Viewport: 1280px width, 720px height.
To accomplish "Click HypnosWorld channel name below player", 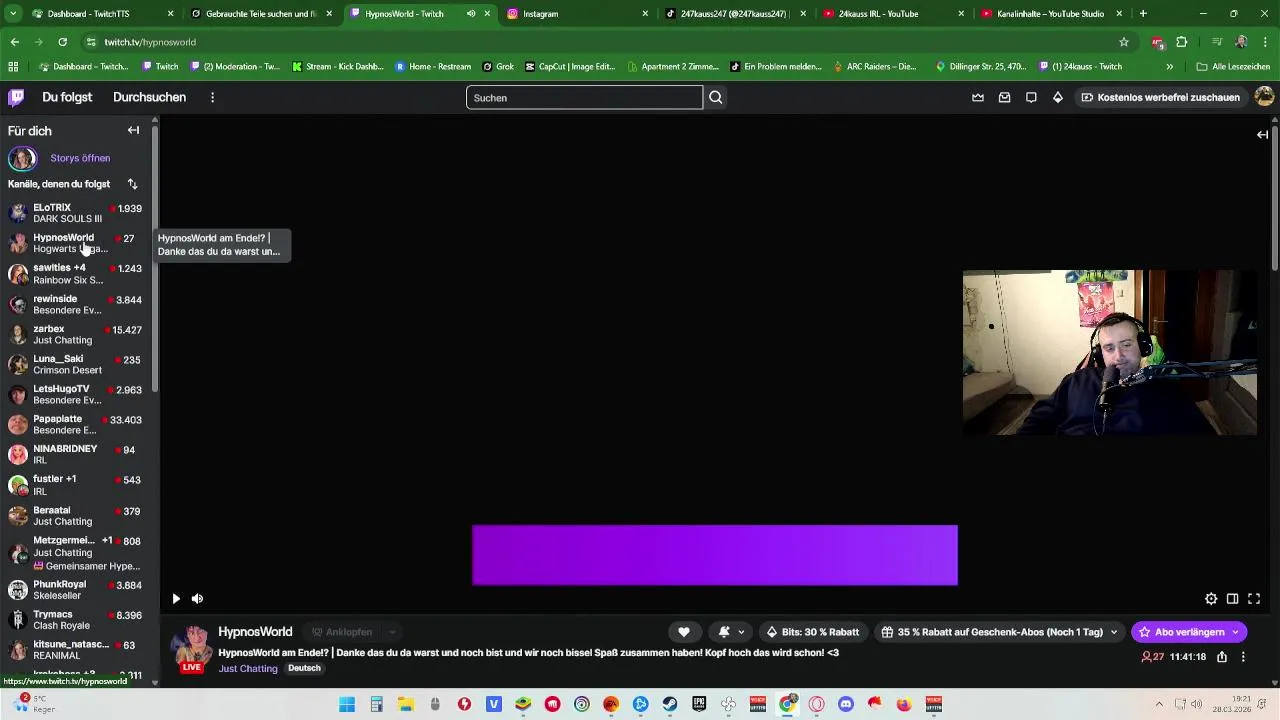I will (x=255, y=632).
